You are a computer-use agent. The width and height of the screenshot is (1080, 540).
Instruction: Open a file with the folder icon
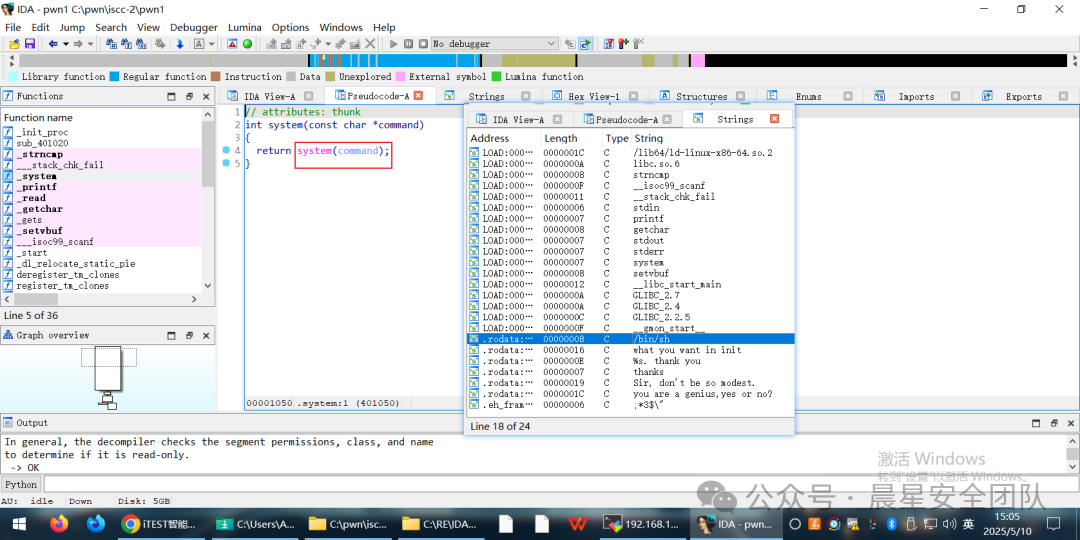14,44
